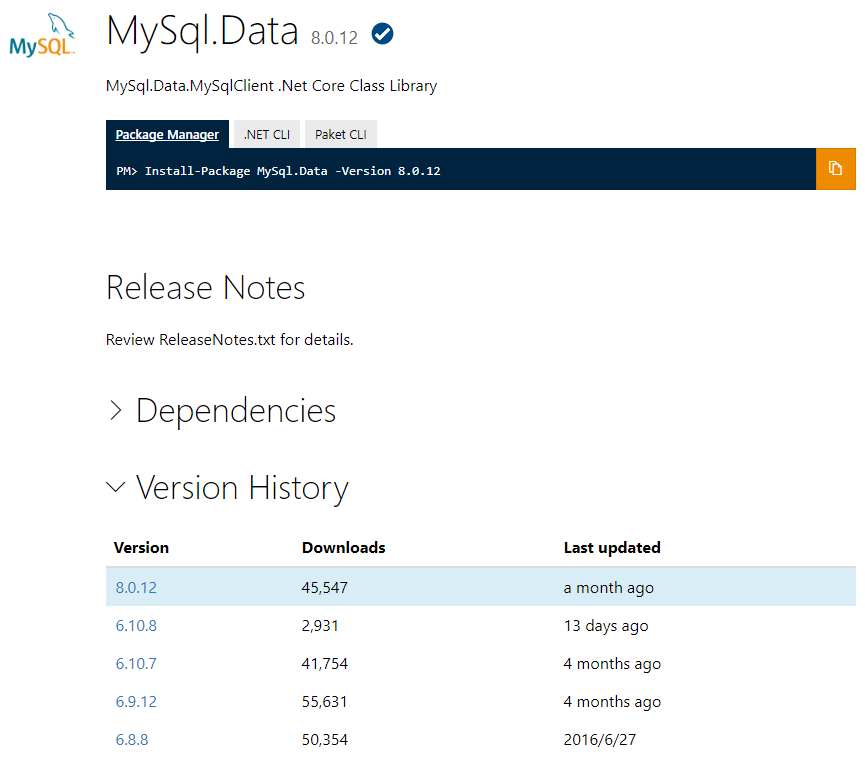Click the chevron next to Dependencies
Viewport: 865px width, 761px height.
tap(115, 410)
